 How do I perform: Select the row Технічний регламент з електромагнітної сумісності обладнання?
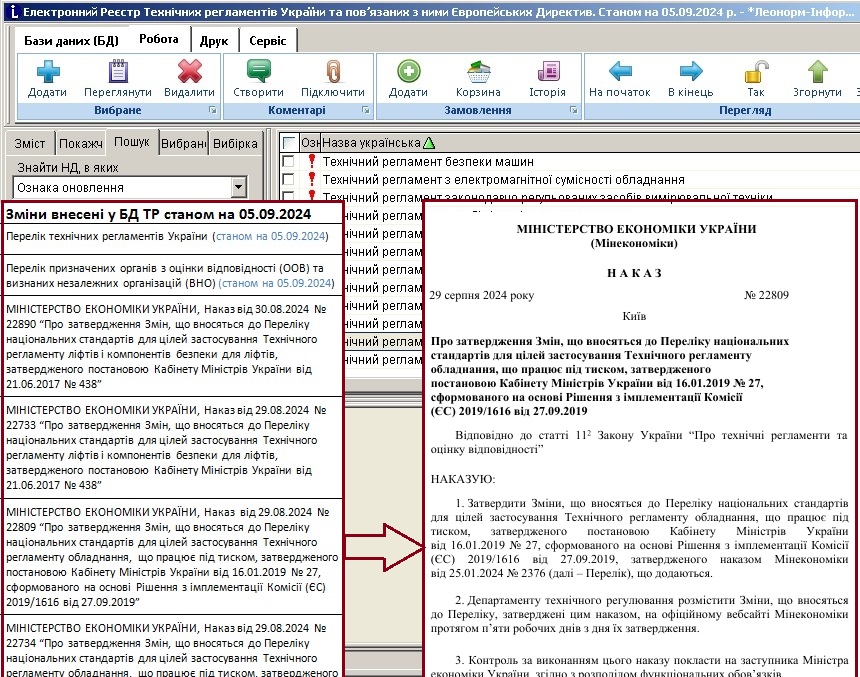pyautogui.click(x=503, y=179)
